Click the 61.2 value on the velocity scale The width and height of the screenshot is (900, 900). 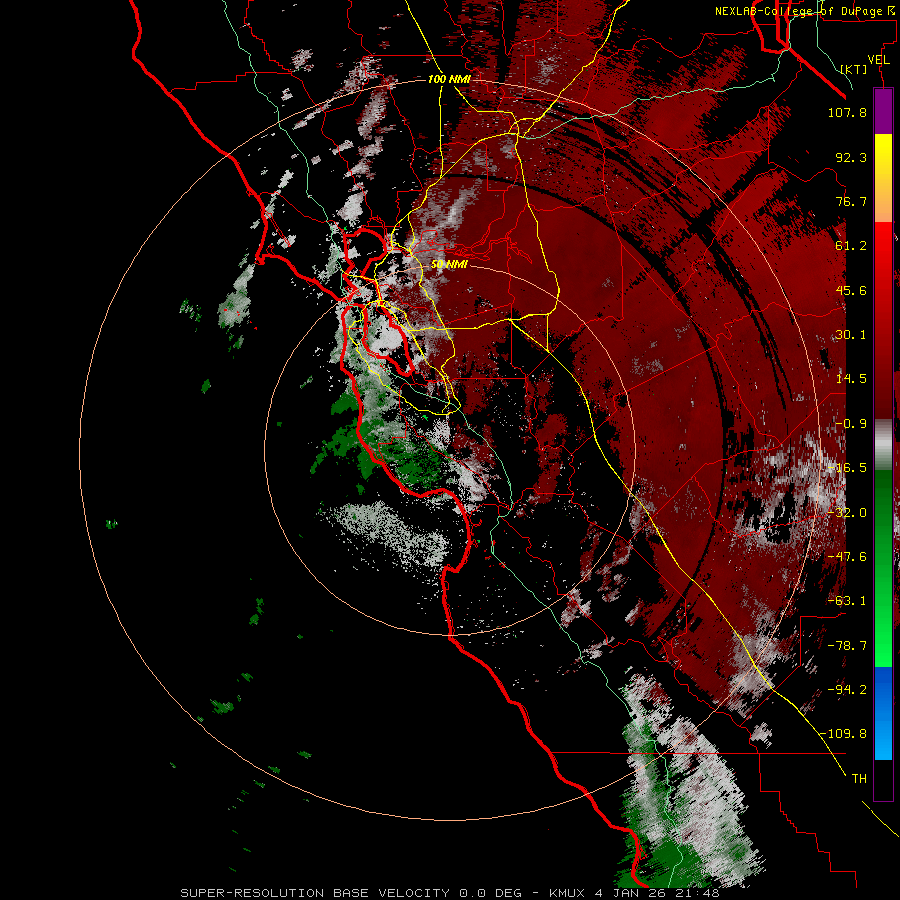851,246
